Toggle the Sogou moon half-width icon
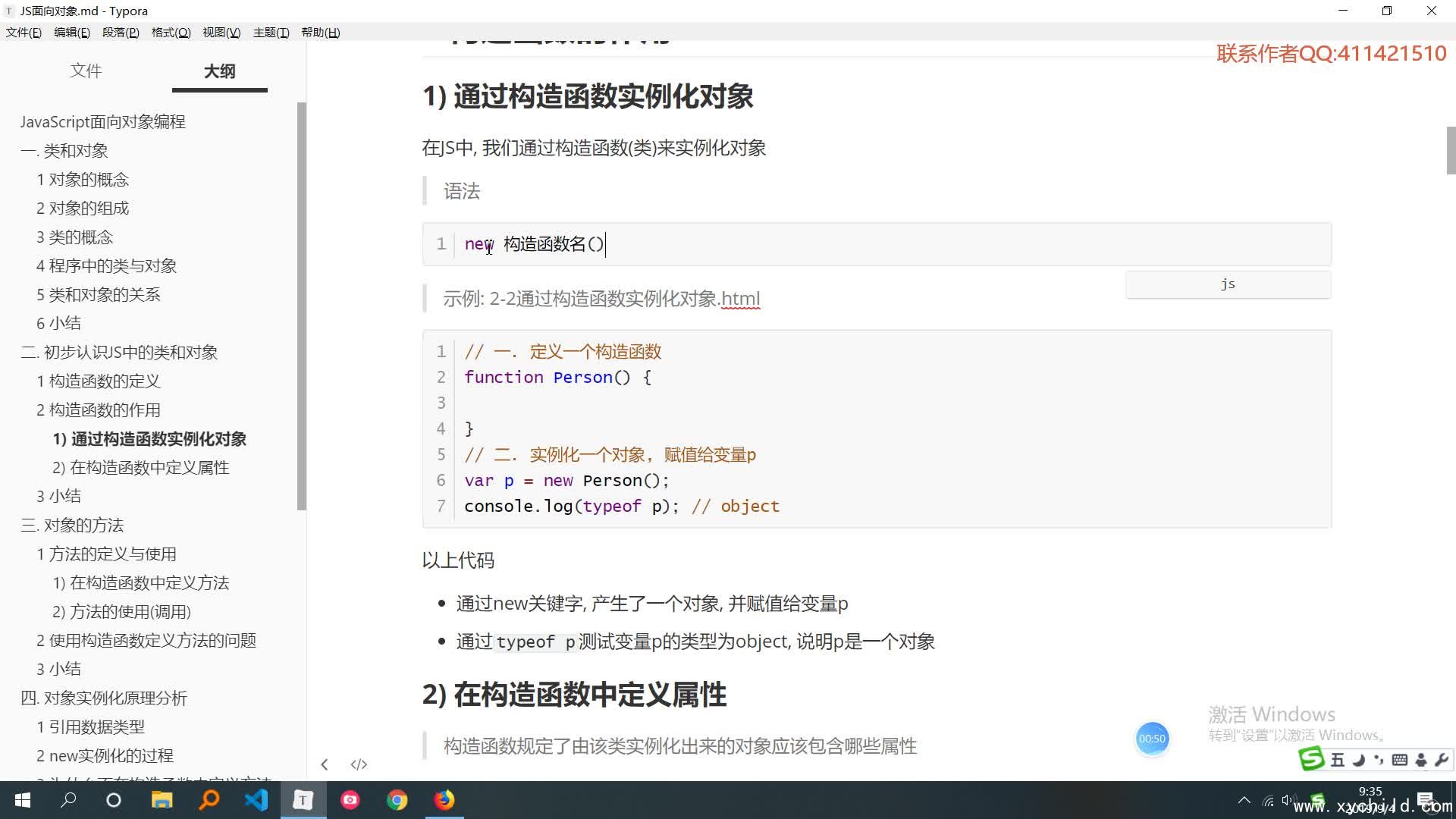Viewport: 1456px width, 819px height. point(1358,760)
